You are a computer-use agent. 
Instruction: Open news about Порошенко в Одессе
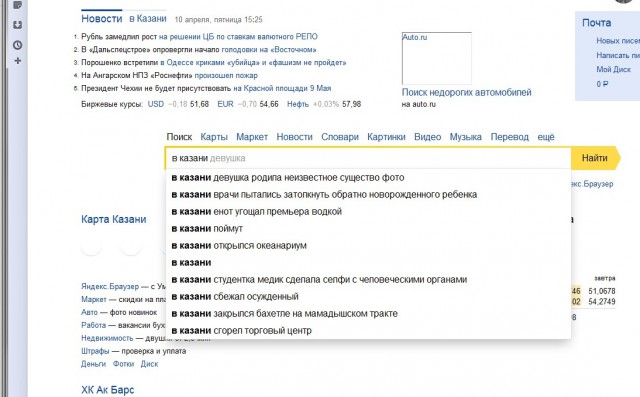(x=253, y=63)
